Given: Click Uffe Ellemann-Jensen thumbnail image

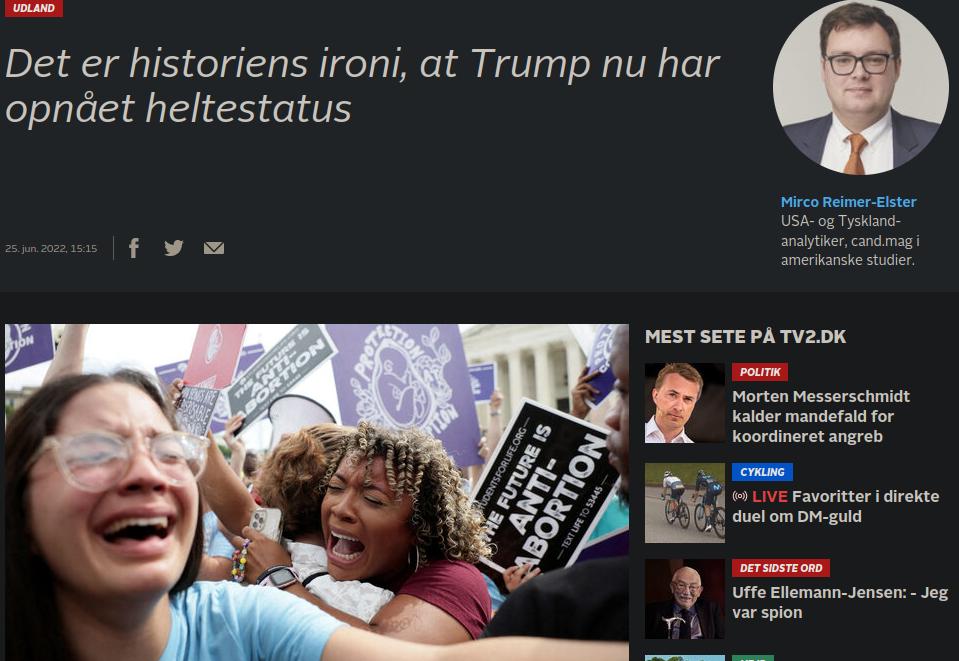Looking at the screenshot, I should 684,599.
